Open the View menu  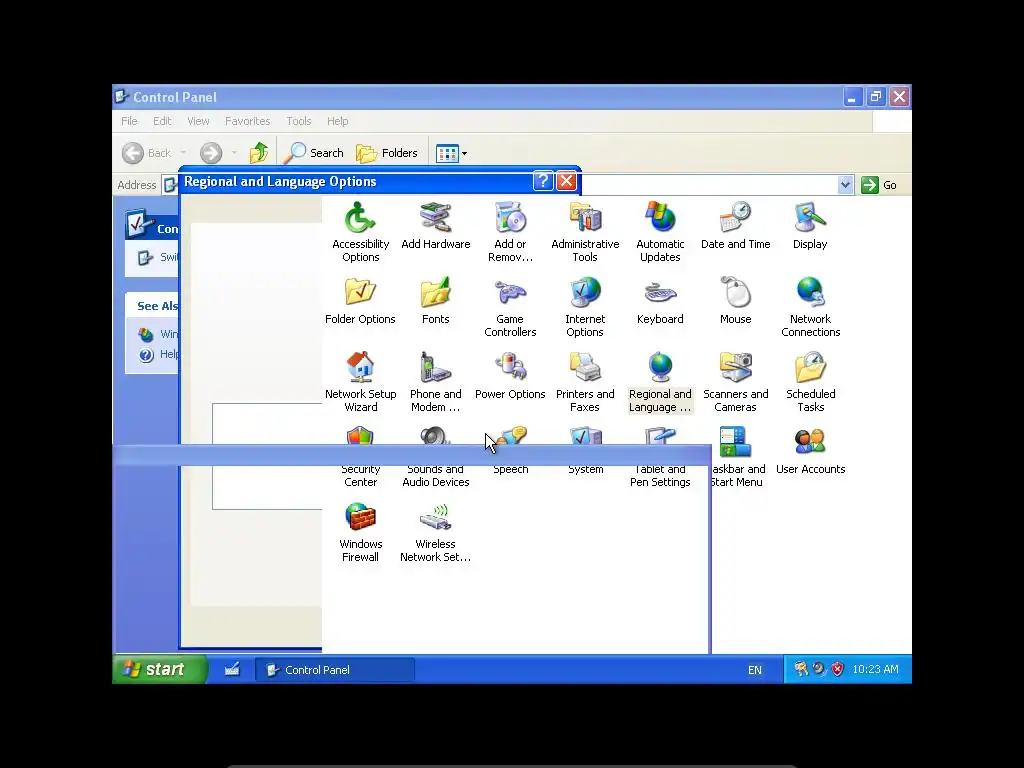(199, 121)
